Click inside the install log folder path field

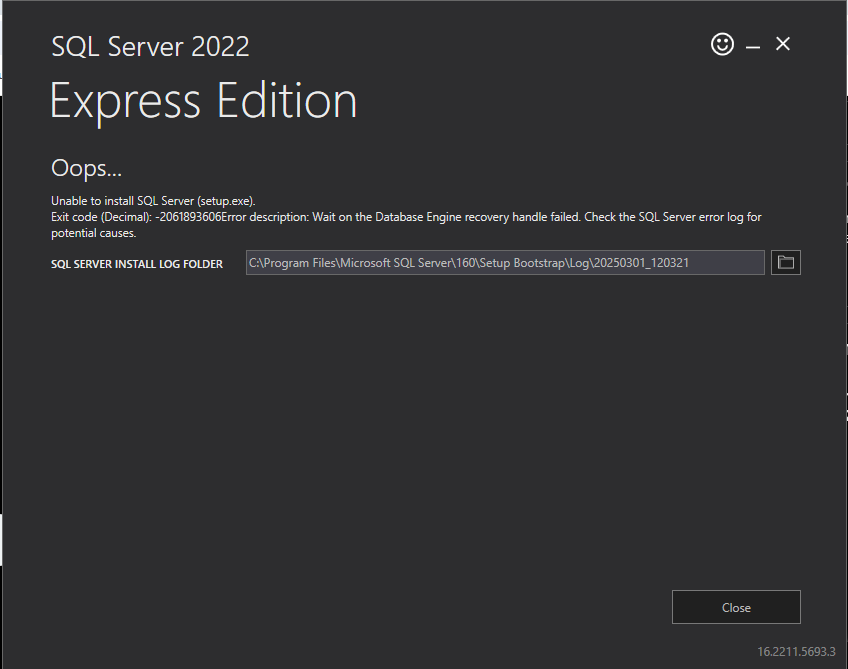tap(505, 263)
